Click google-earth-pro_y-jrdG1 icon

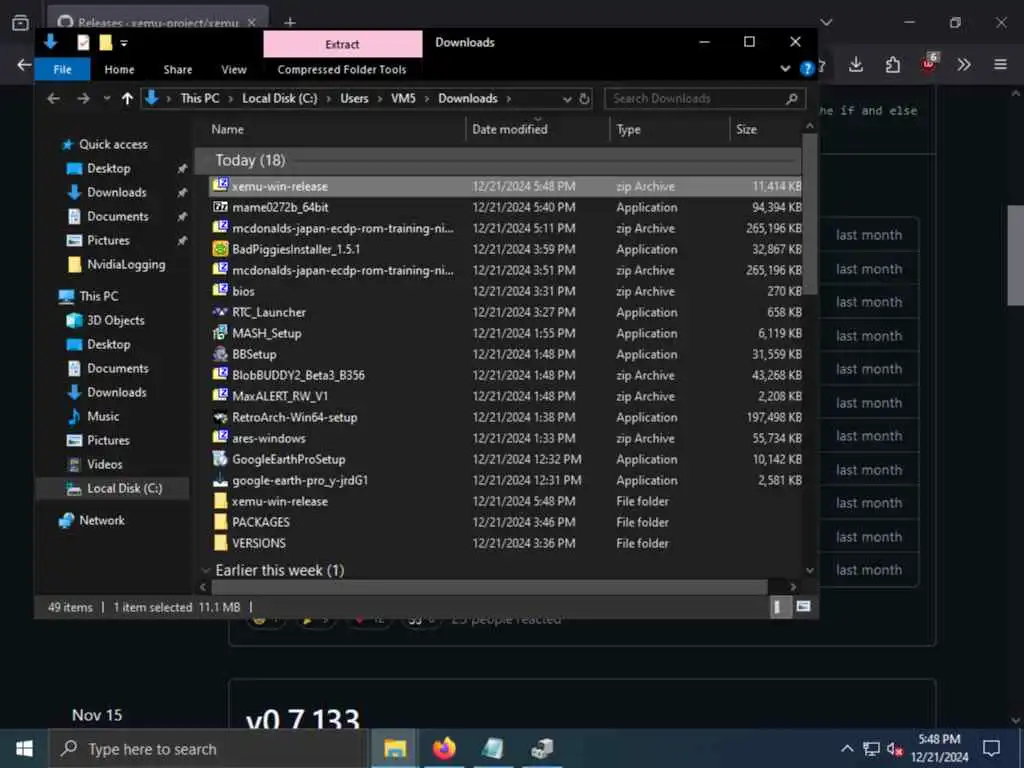tap(220, 480)
